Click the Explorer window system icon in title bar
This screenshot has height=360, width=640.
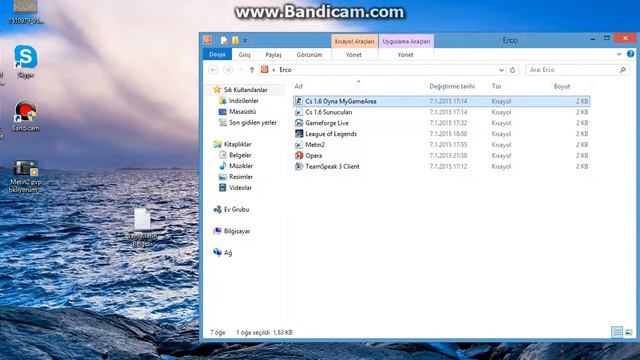[x=207, y=40]
